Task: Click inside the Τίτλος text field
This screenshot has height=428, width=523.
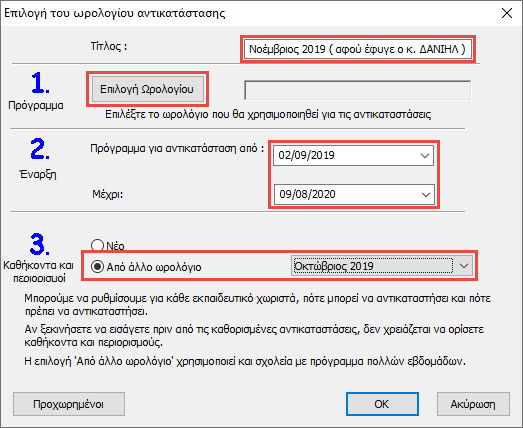Action: (357, 49)
